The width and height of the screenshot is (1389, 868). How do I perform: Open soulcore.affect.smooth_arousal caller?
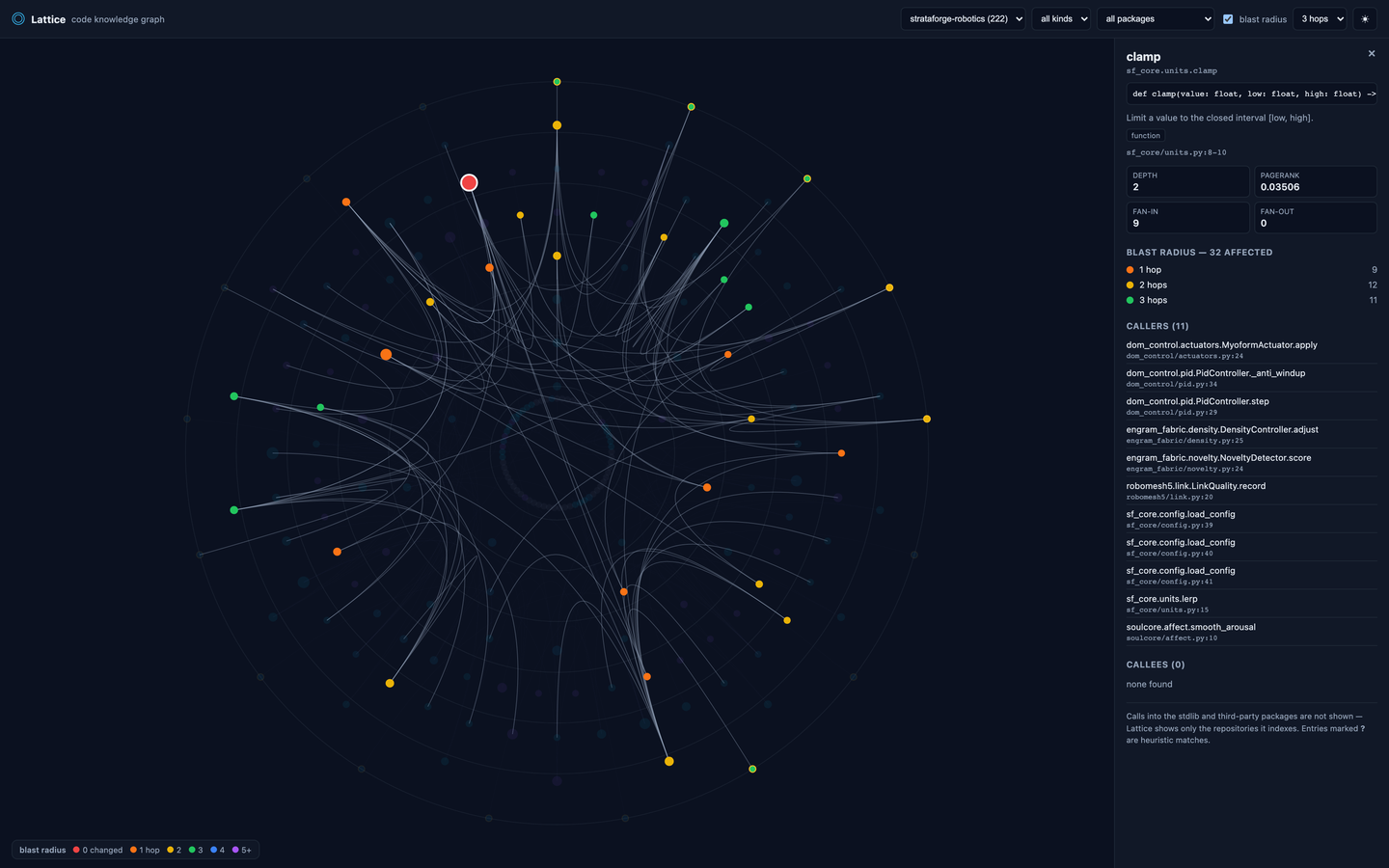1251,632
